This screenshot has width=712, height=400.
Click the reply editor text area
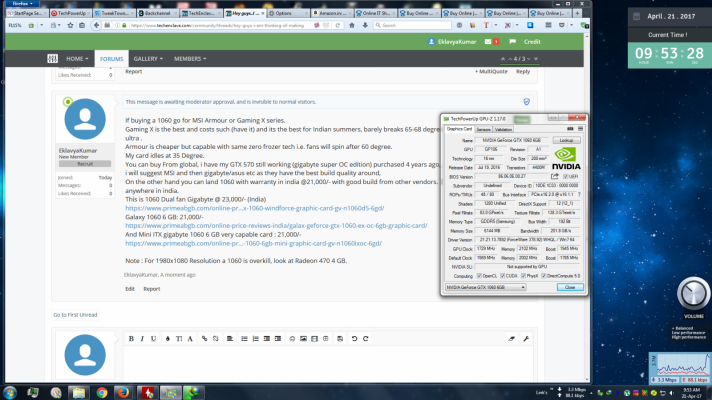328,365
